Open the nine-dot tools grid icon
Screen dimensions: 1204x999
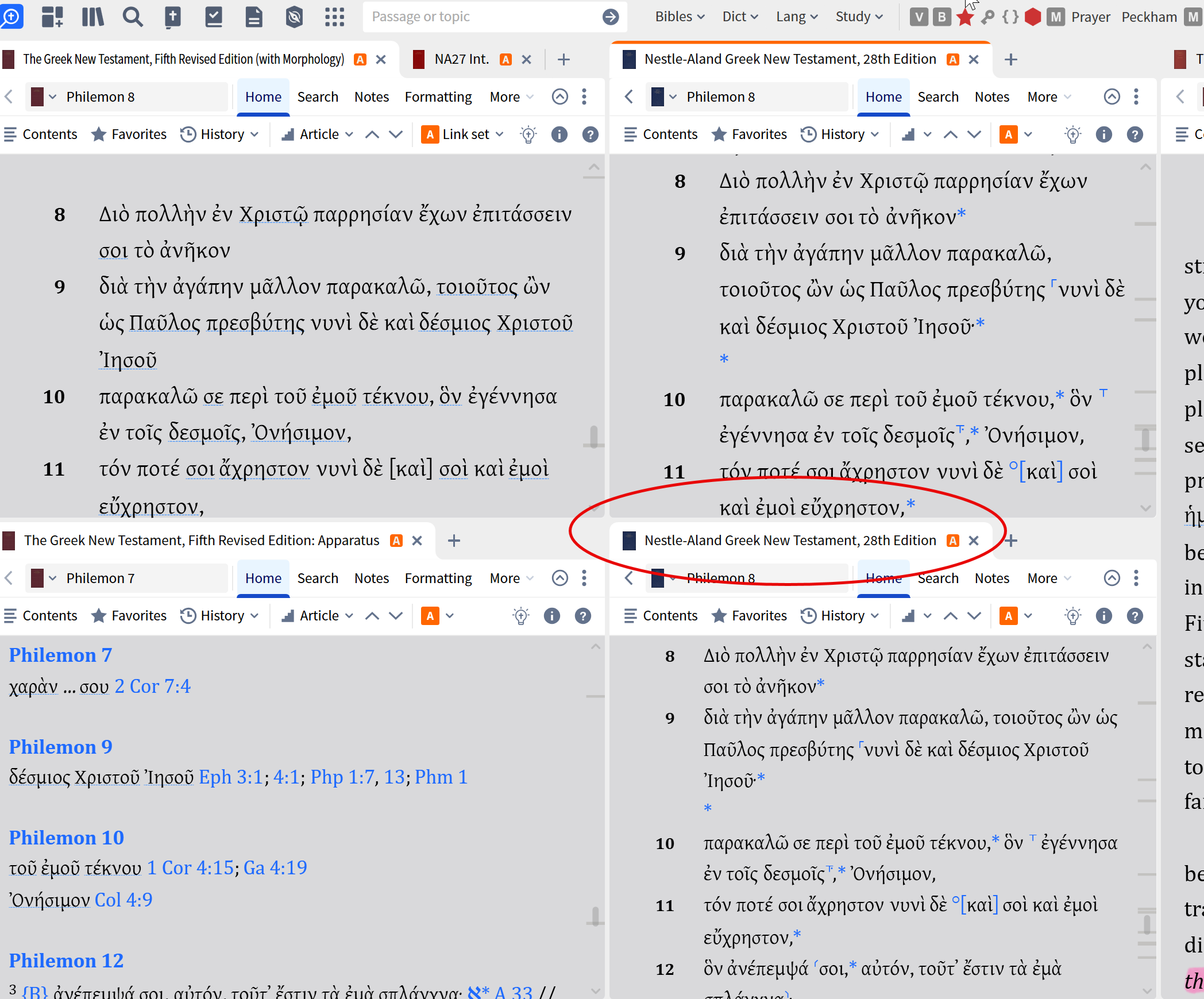tap(334, 17)
